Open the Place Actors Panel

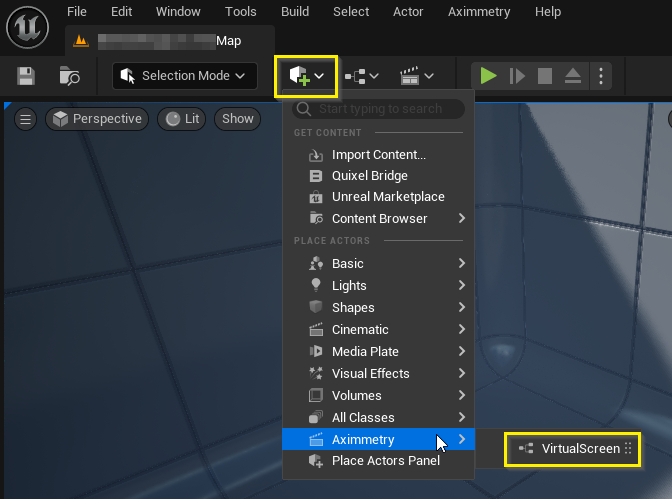378,461
